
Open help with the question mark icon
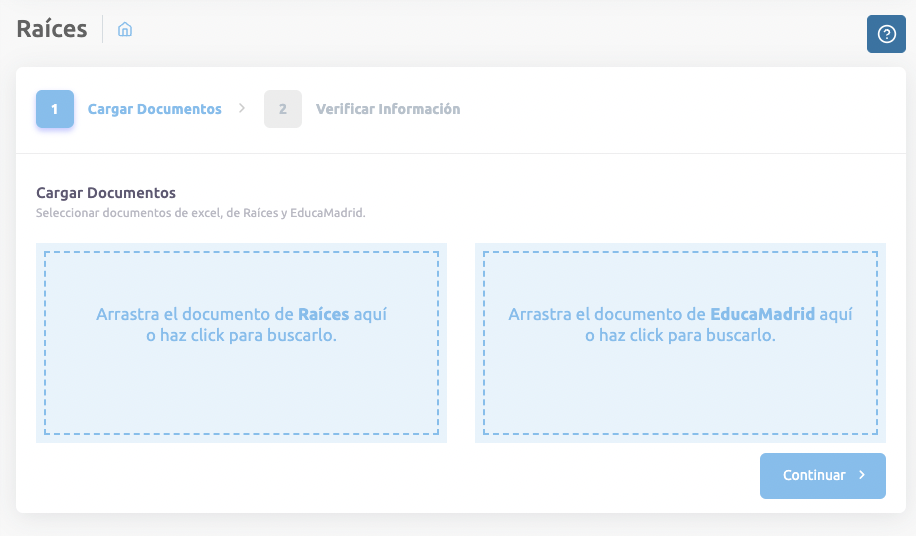886,34
